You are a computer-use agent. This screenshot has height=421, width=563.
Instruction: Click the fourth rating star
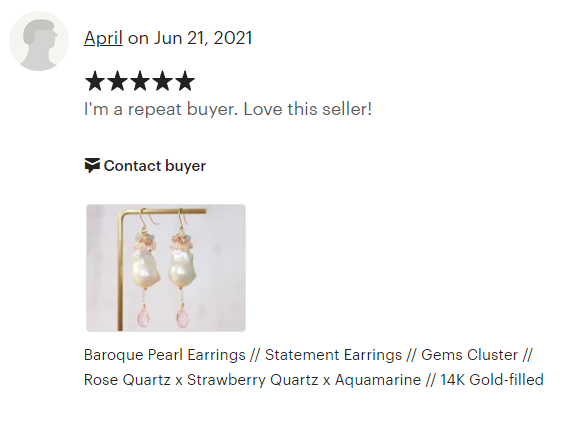pyautogui.click(x=163, y=81)
